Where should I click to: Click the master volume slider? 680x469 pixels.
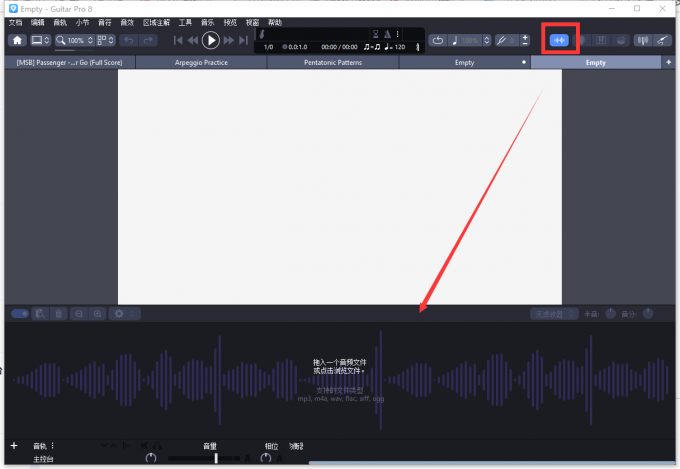point(216,458)
